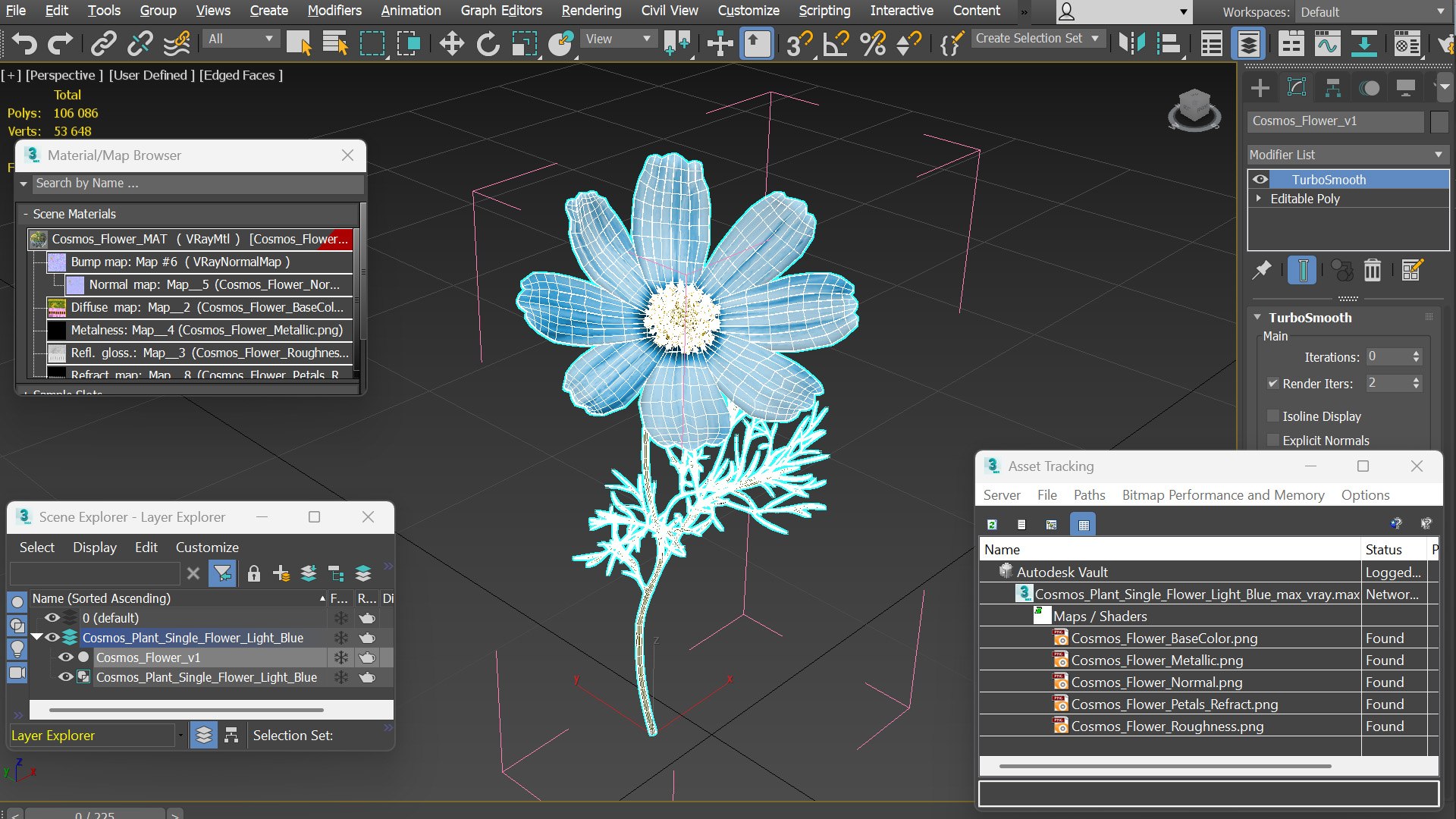Open the Create command panel tab
This screenshot has width=1456, height=819.
1260,88
